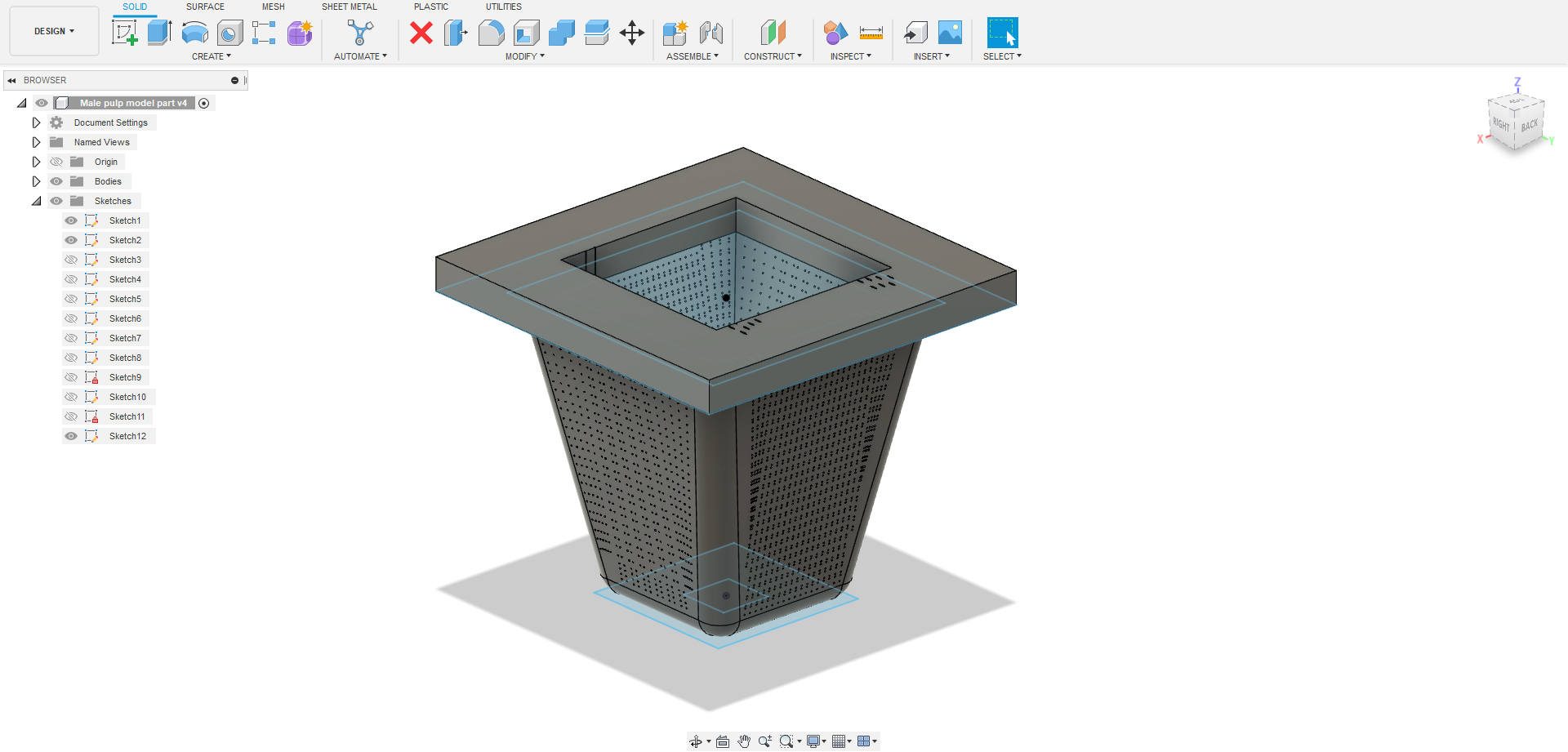Expand the Named Views node
The height and width of the screenshot is (752, 1568).
click(x=36, y=142)
